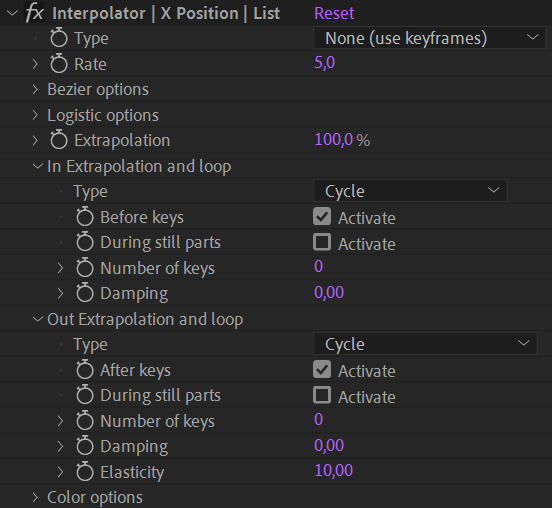Check During still parts under In Extrapolation
This screenshot has height=508, width=552.
point(322,242)
